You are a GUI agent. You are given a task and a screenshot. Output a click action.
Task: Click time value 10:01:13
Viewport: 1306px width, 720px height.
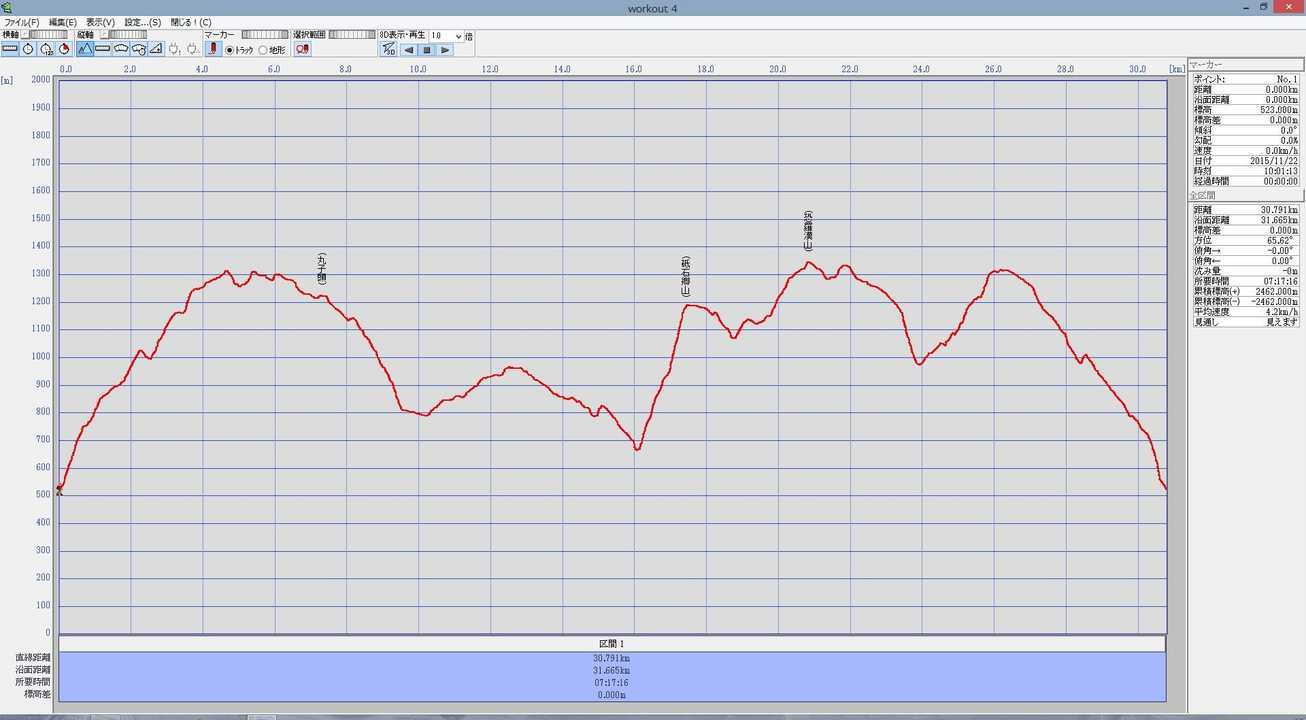click(x=1279, y=171)
